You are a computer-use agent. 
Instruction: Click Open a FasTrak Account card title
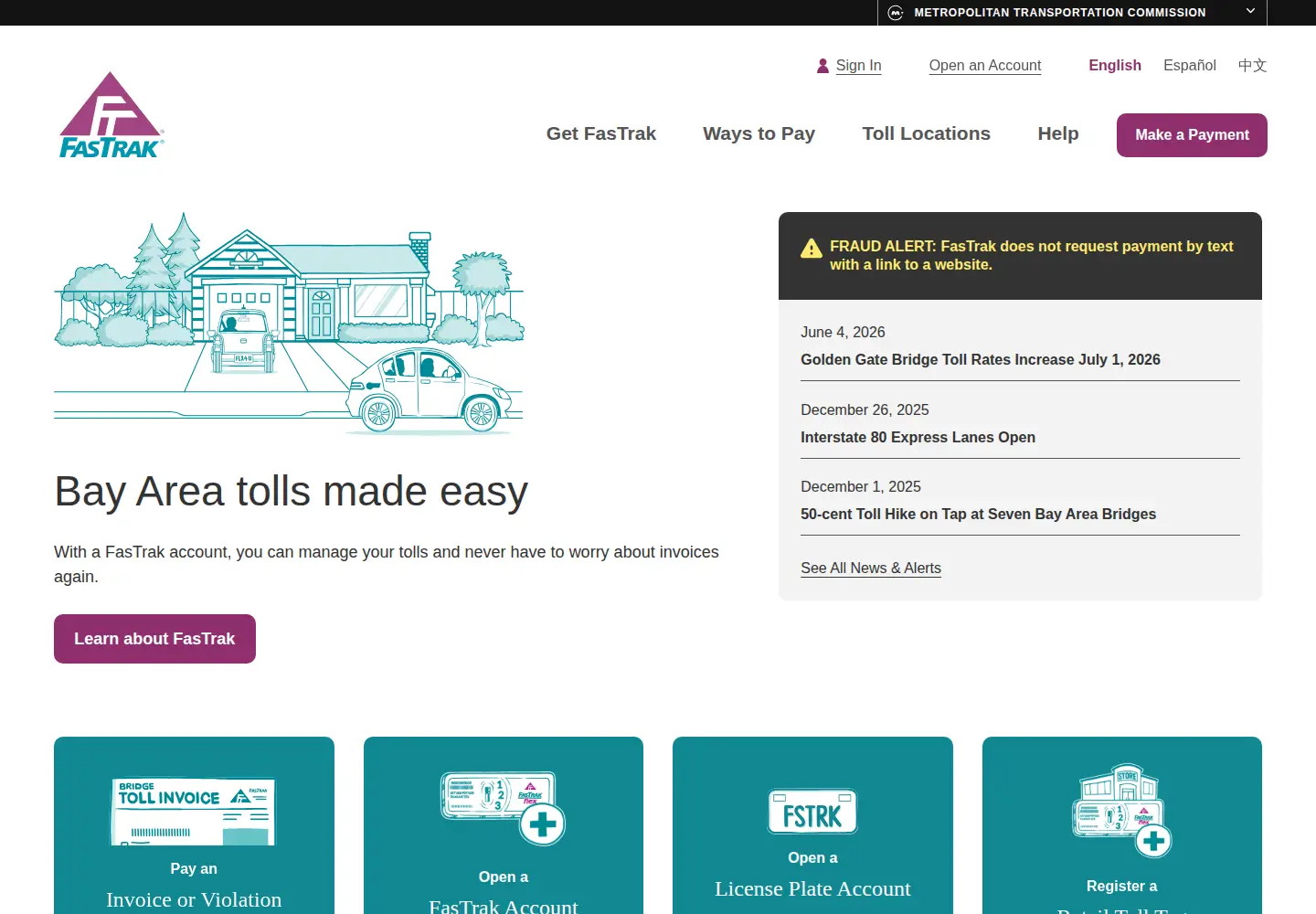pyautogui.click(x=504, y=893)
